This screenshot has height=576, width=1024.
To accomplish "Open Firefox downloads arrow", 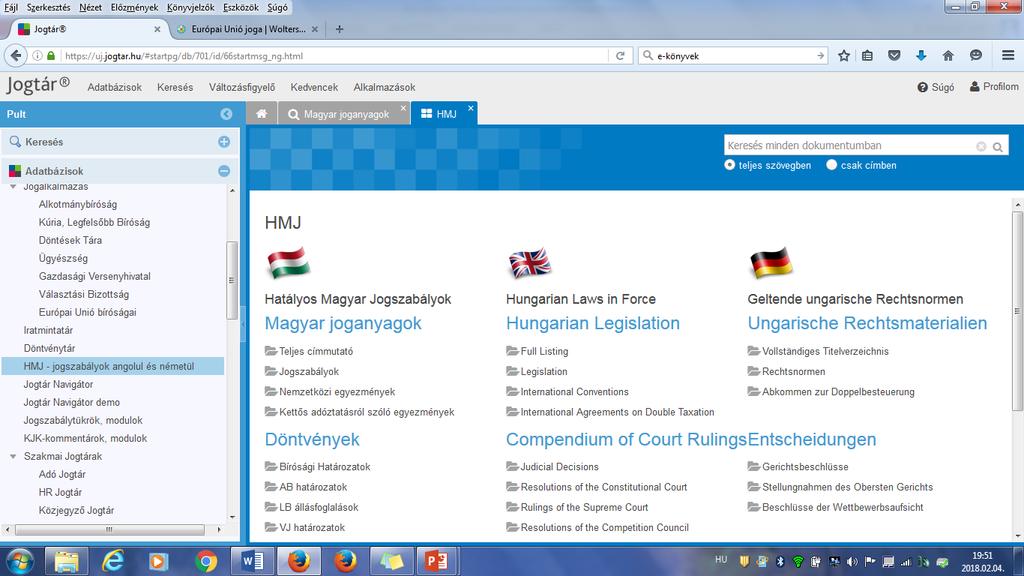I will [921, 56].
